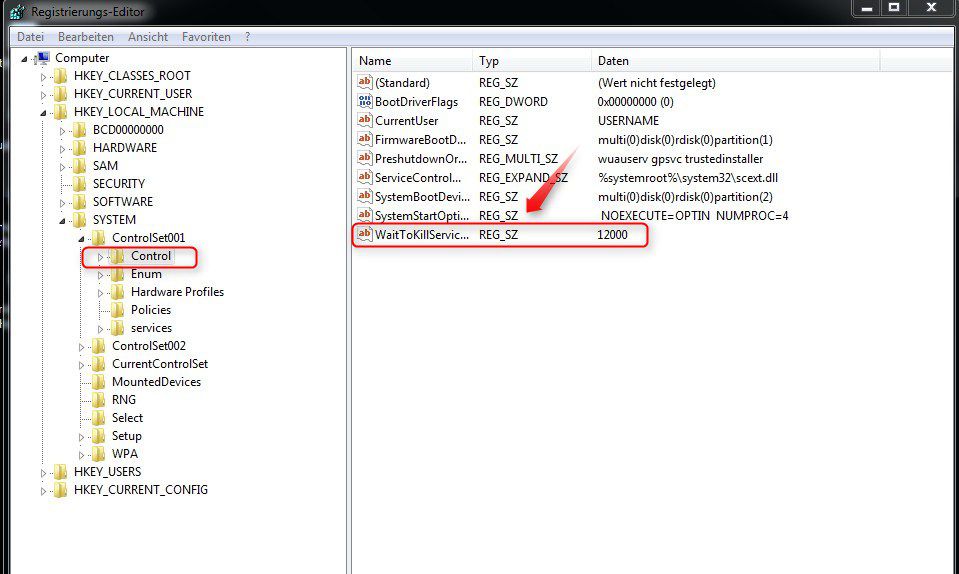Sort by the Typ column header
Screen dimensions: 959x574
point(532,61)
